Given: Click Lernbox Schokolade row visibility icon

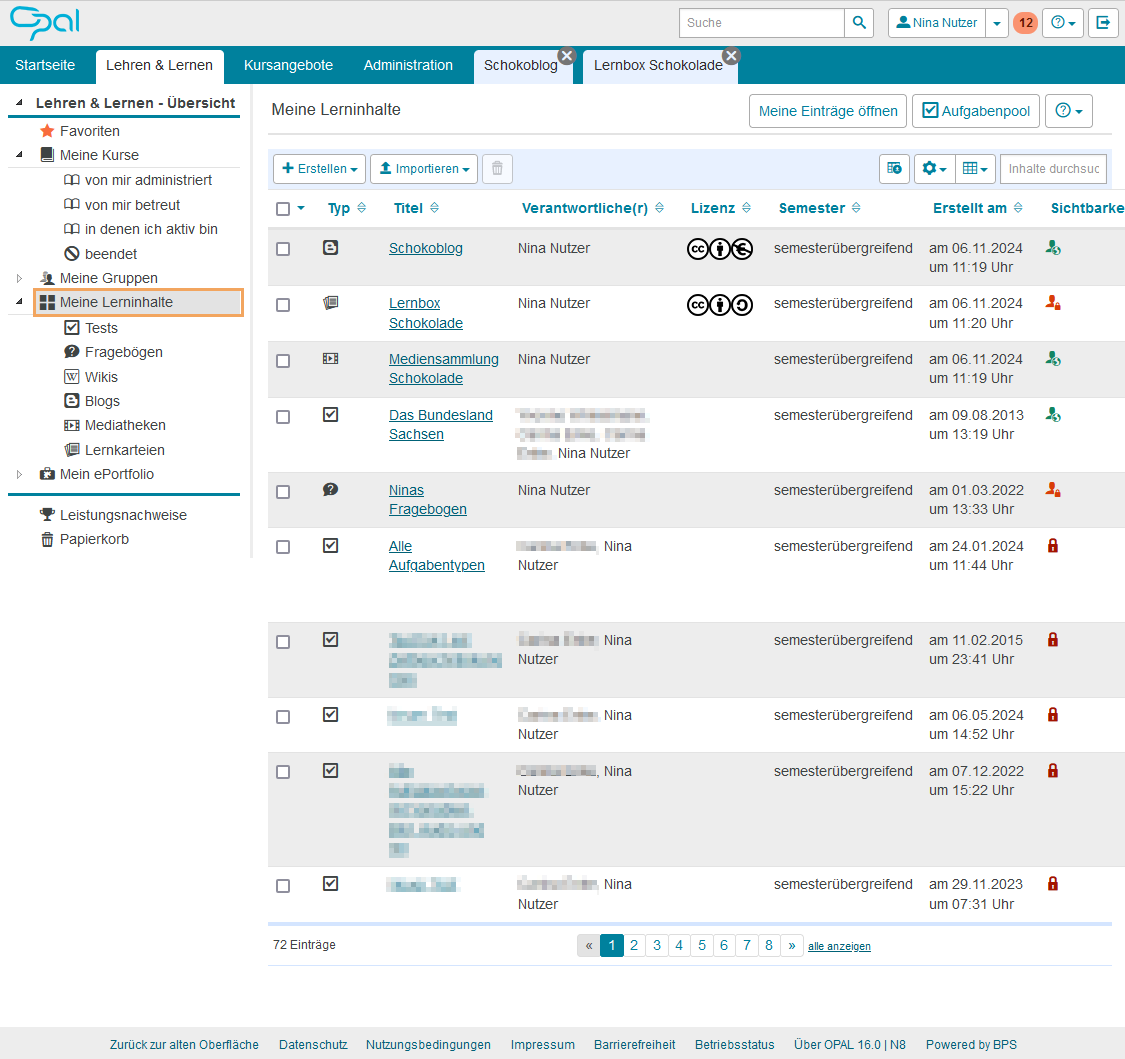Looking at the screenshot, I should 1053,303.
